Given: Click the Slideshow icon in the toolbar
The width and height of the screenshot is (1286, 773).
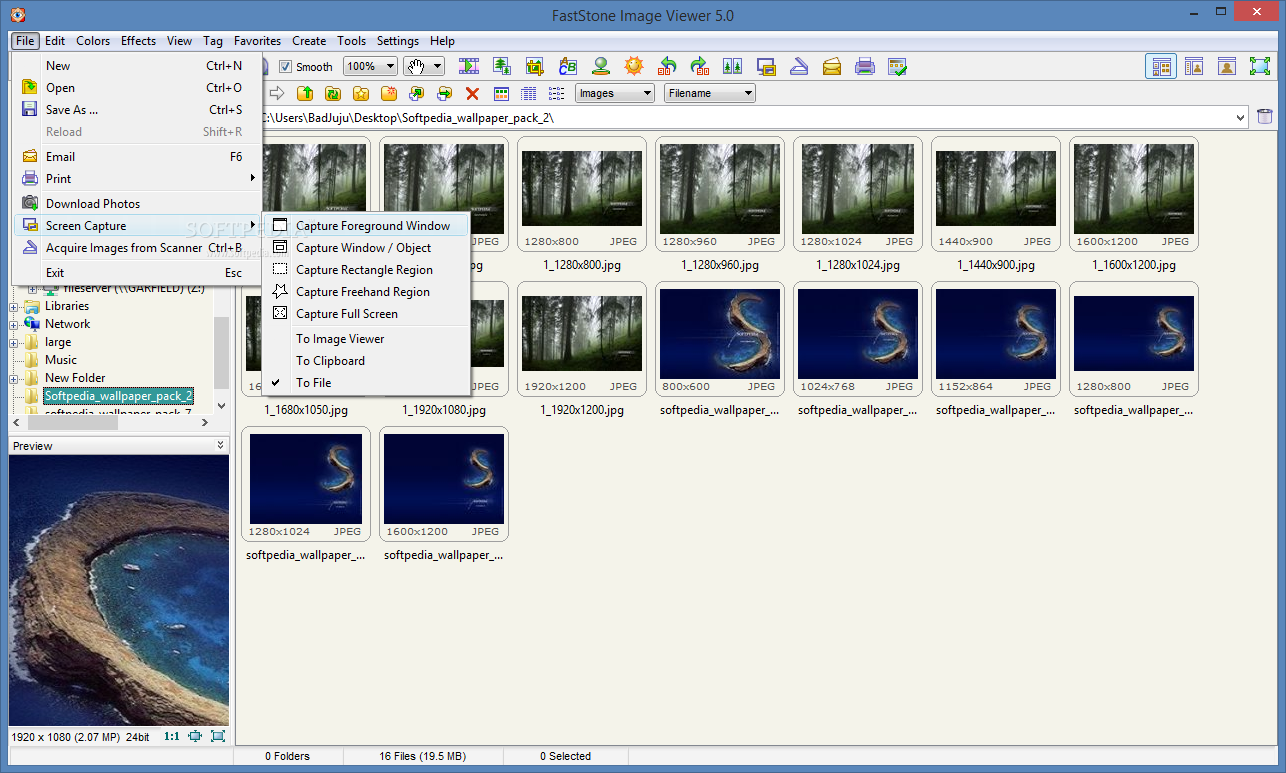Looking at the screenshot, I should click(x=469, y=67).
